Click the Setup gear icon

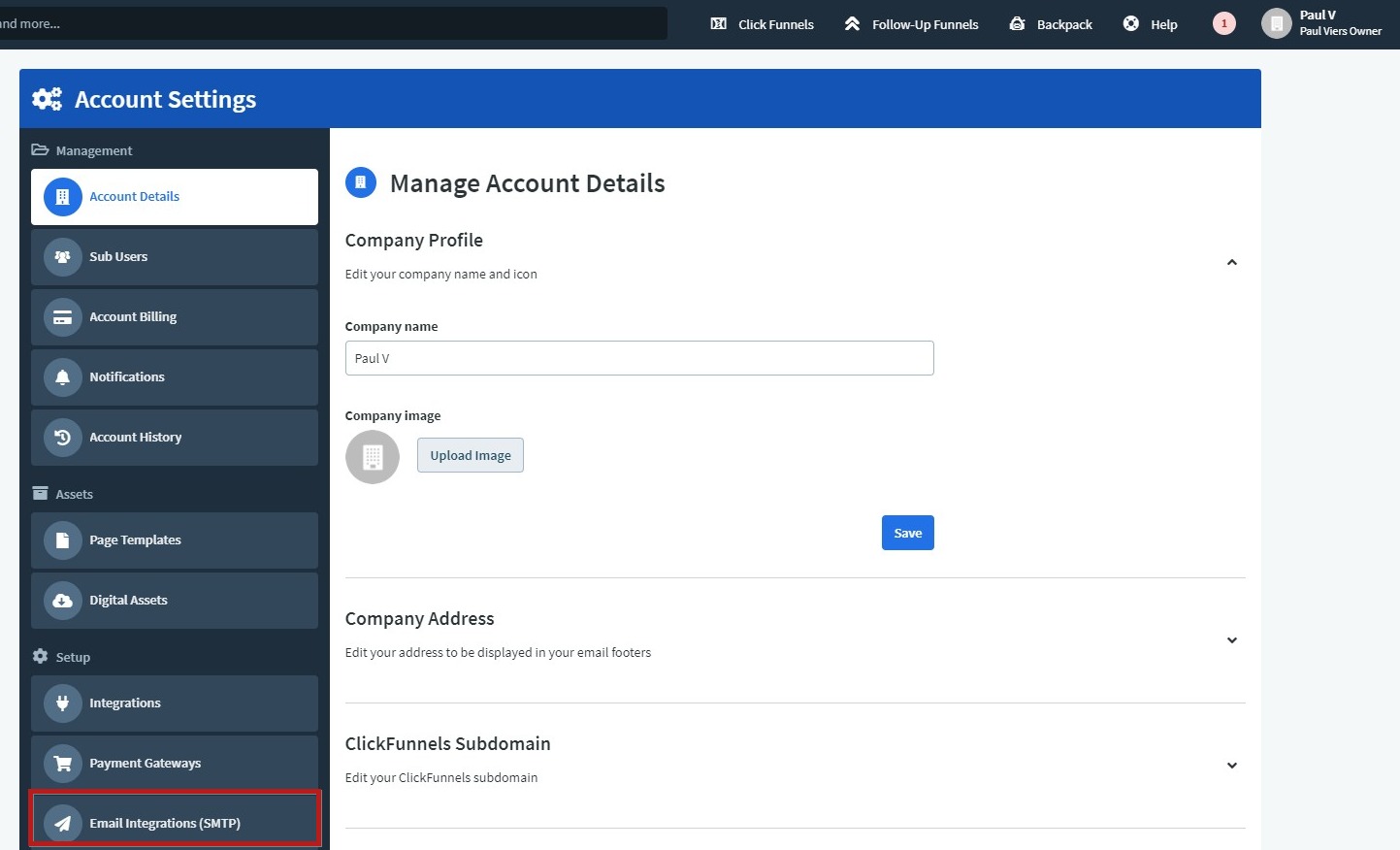(x=40, y=657)
